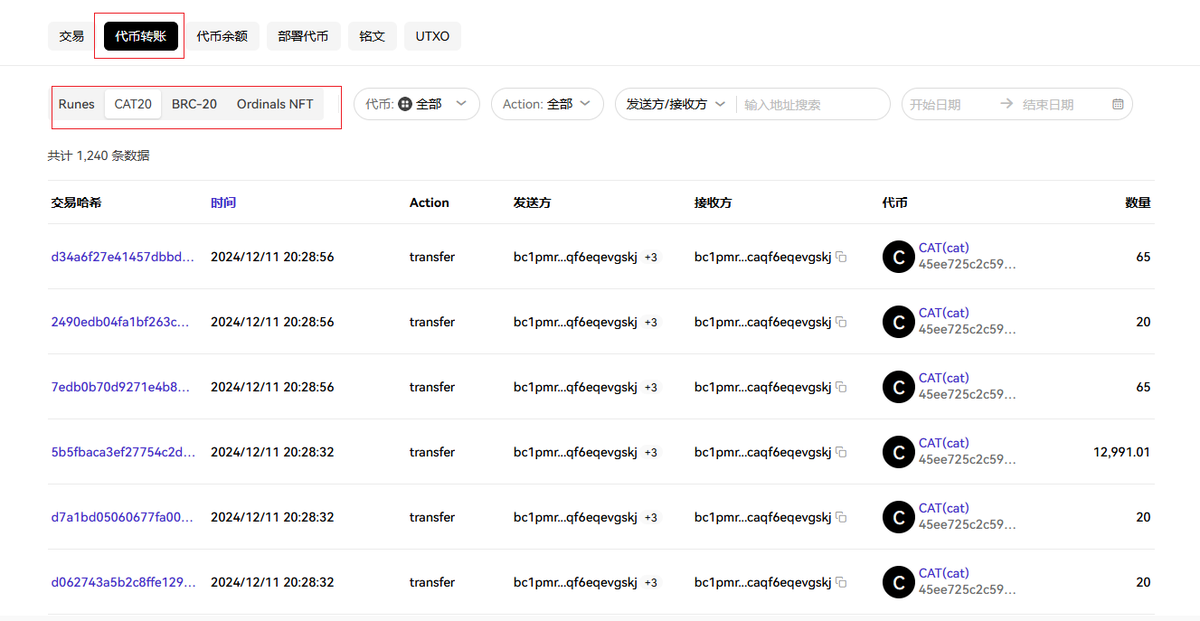Click the 开始日期 start date field
Viewport: 1200px width, 621px height.
coord(935,104)
